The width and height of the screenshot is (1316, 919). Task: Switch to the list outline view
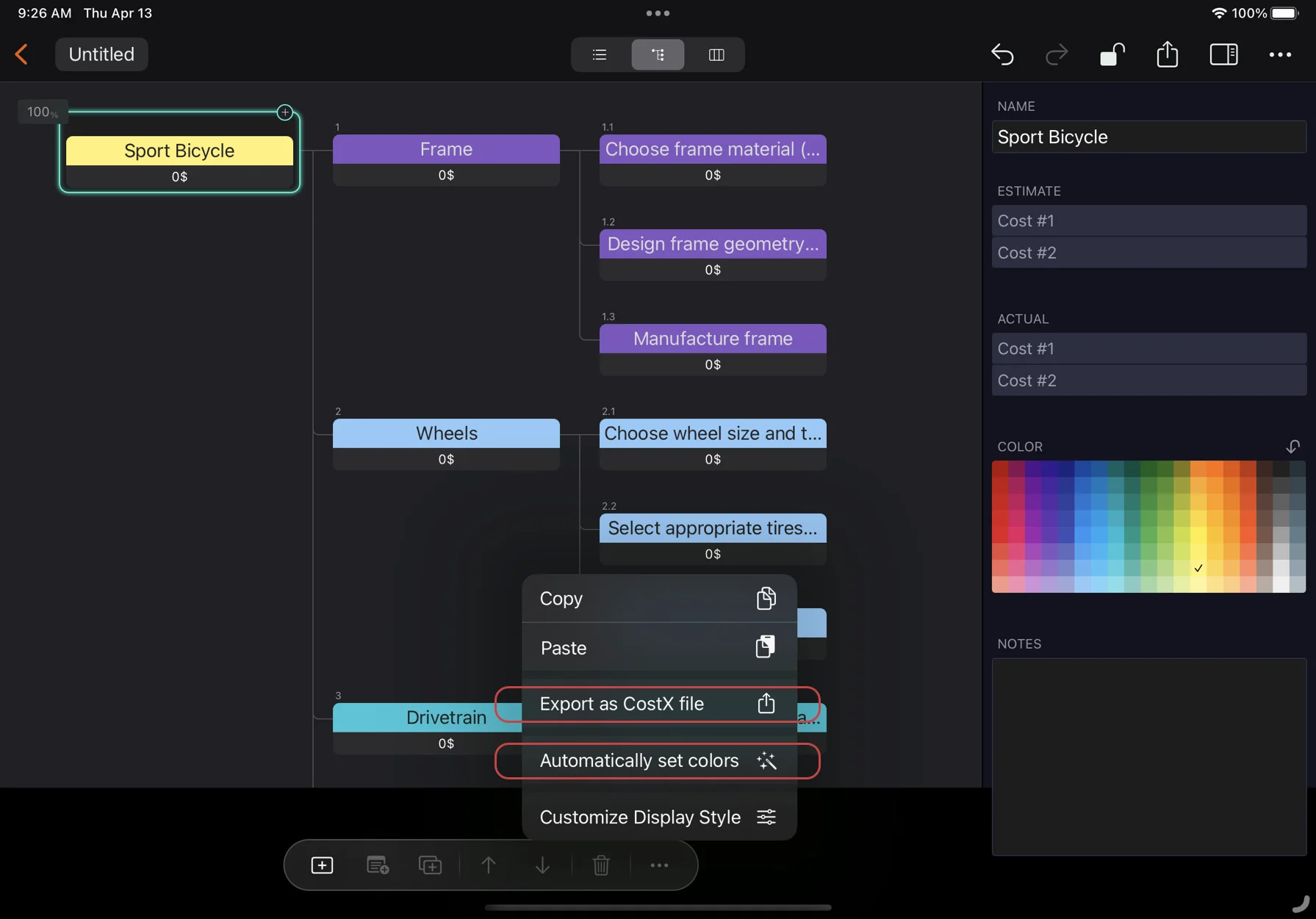click(600, 54)
